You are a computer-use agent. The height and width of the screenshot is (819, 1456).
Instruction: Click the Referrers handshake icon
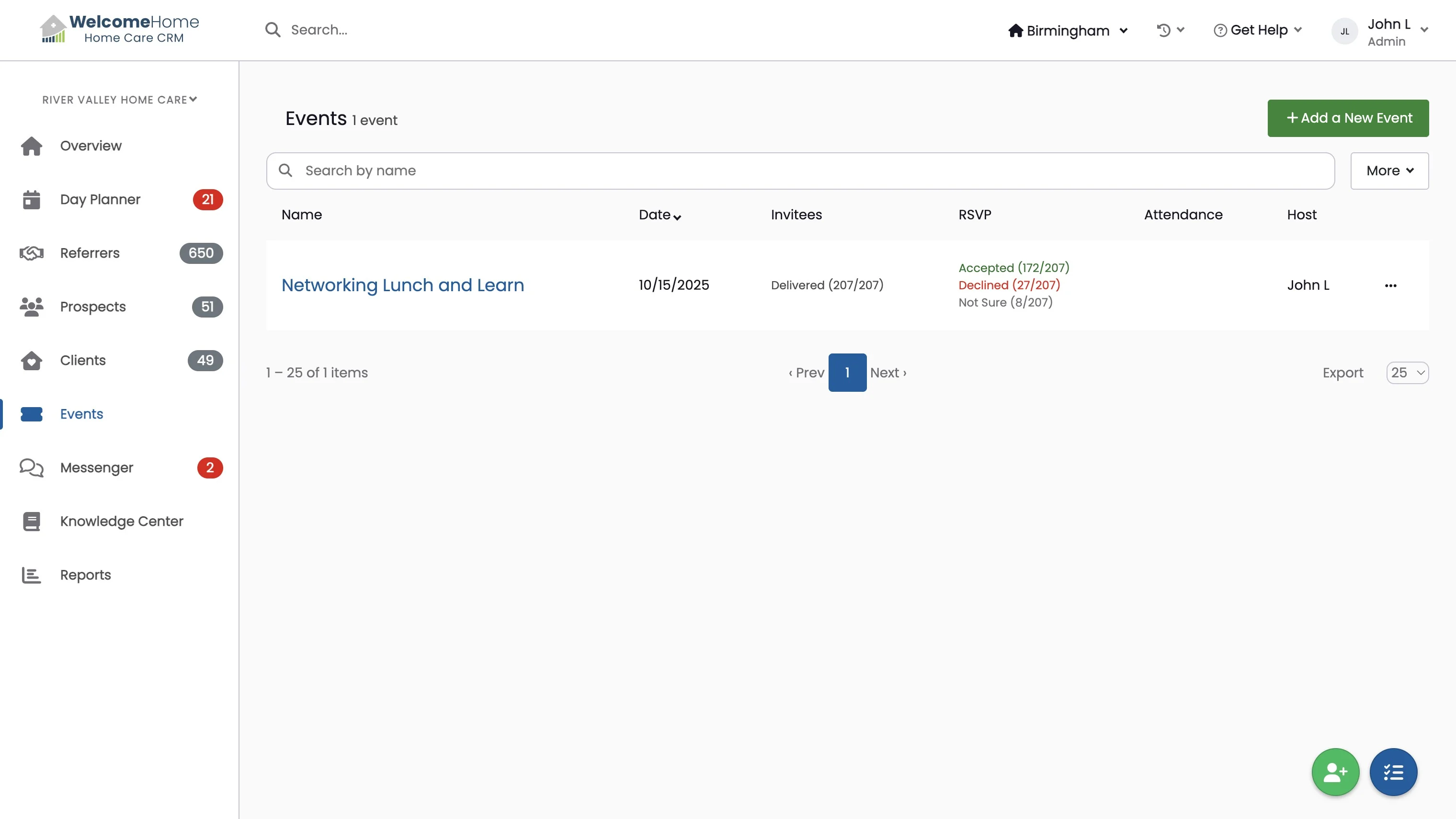[32, 253]
